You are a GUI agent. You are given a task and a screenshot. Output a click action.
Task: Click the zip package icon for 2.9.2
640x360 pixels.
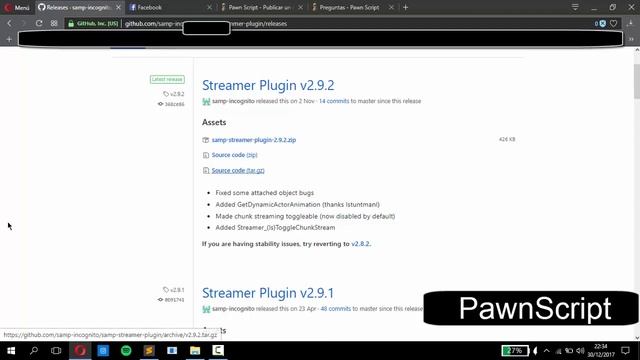point(206,140)
